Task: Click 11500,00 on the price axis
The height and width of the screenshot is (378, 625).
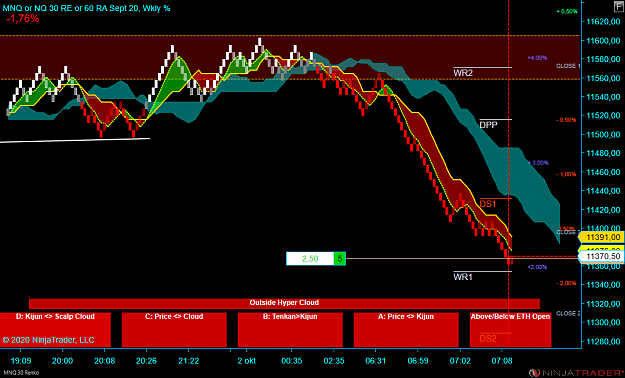Action: coord(603,134)
